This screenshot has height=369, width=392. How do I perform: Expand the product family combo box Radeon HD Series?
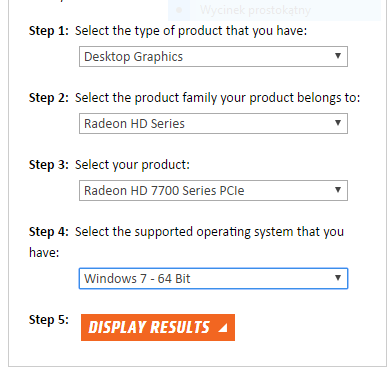coord(213,124)
